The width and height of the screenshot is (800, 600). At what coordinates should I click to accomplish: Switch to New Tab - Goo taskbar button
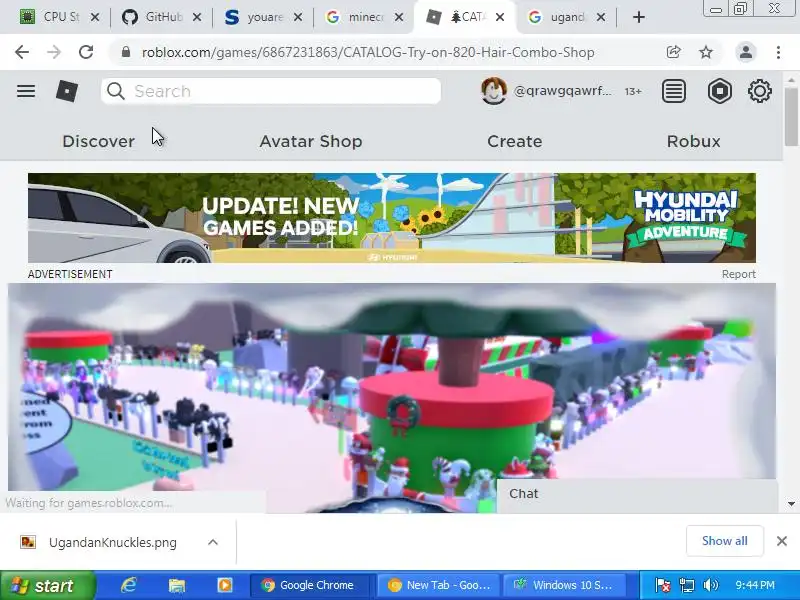438,585
